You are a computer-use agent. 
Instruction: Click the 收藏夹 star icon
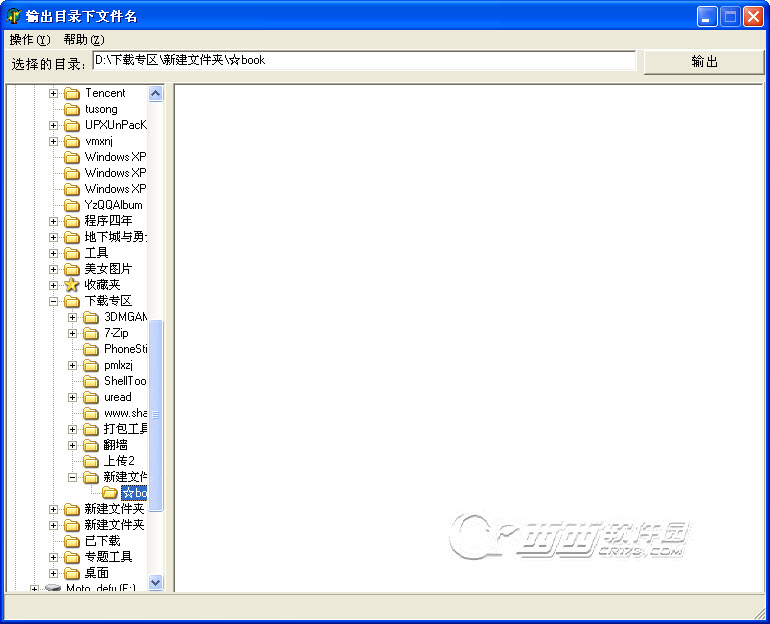[x=72, y=285]
